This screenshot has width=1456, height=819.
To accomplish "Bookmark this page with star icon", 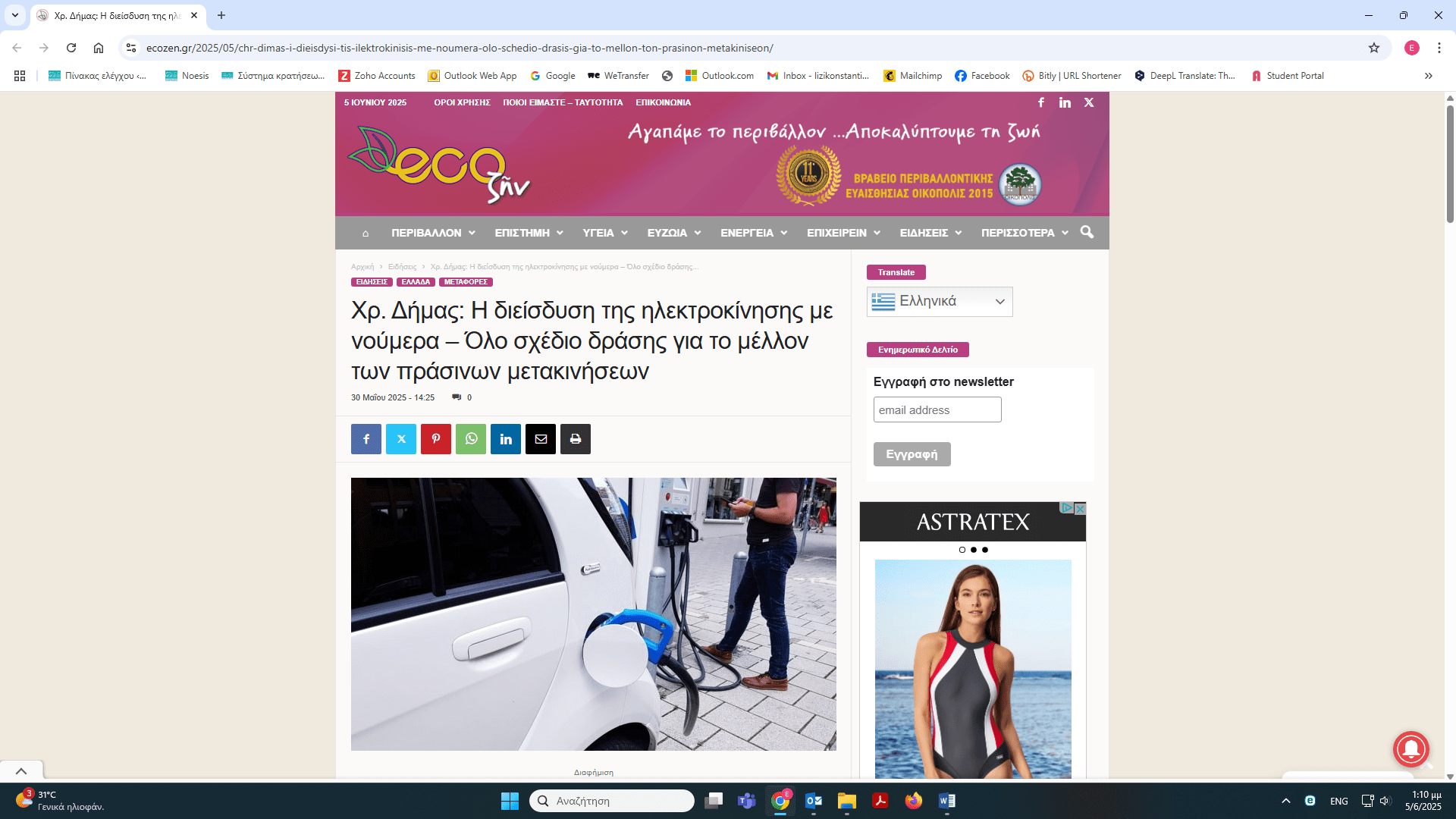I will tap(1374, 48).
